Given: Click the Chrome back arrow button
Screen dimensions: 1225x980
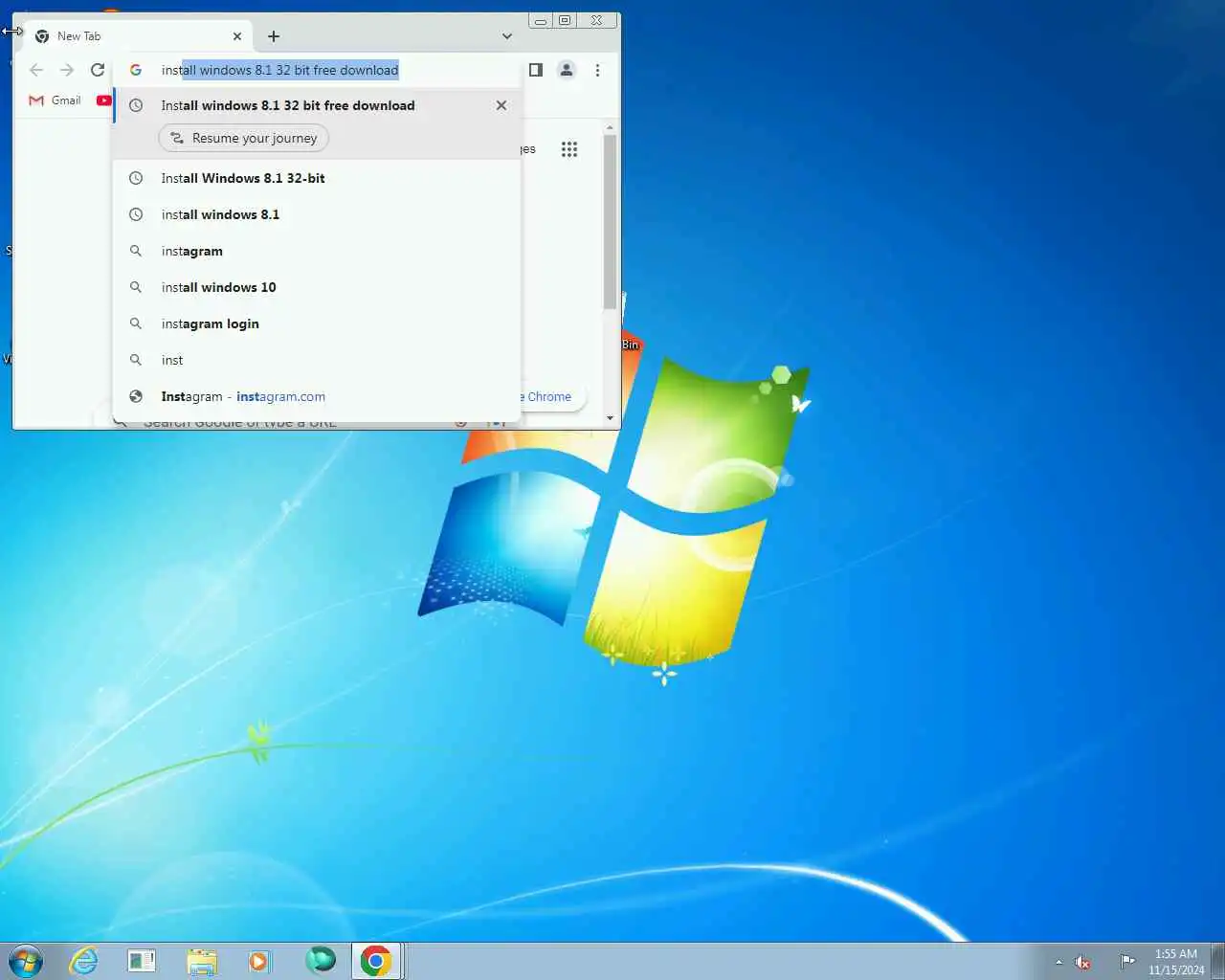Looking at the screenshot, I should 36,70.
